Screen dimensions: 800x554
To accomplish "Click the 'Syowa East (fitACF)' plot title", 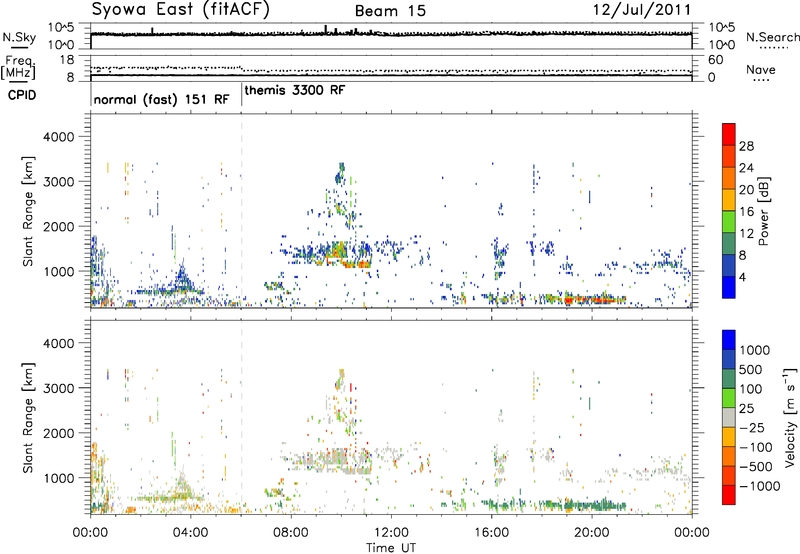I will tap(181, 10).
